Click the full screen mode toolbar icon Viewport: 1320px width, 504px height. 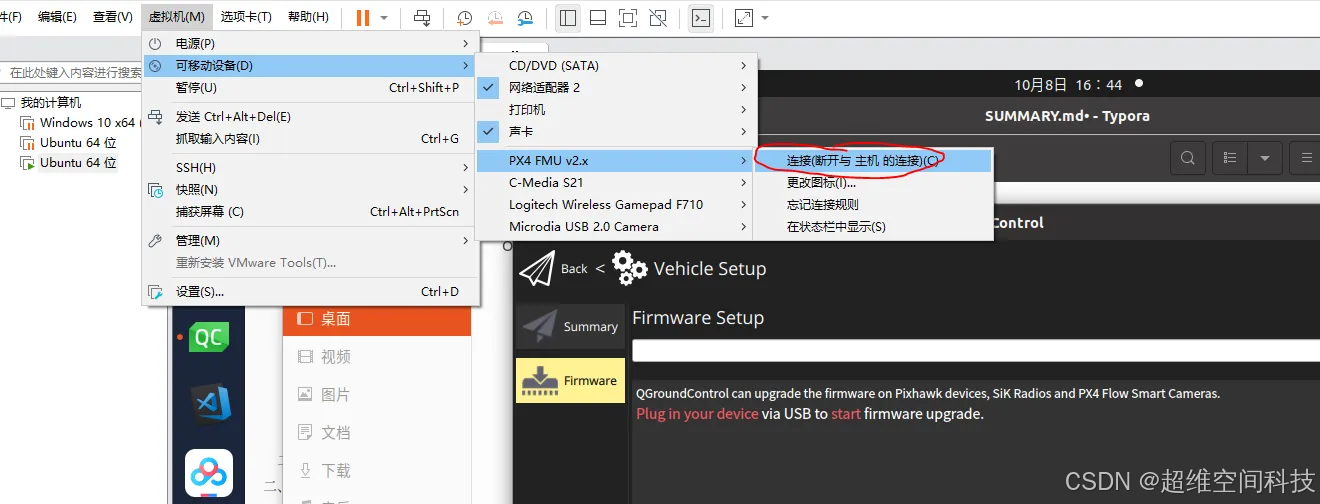(x=628, y=18)
